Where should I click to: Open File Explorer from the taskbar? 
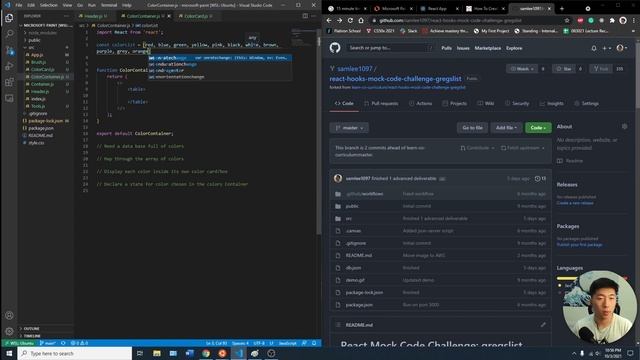157,353
